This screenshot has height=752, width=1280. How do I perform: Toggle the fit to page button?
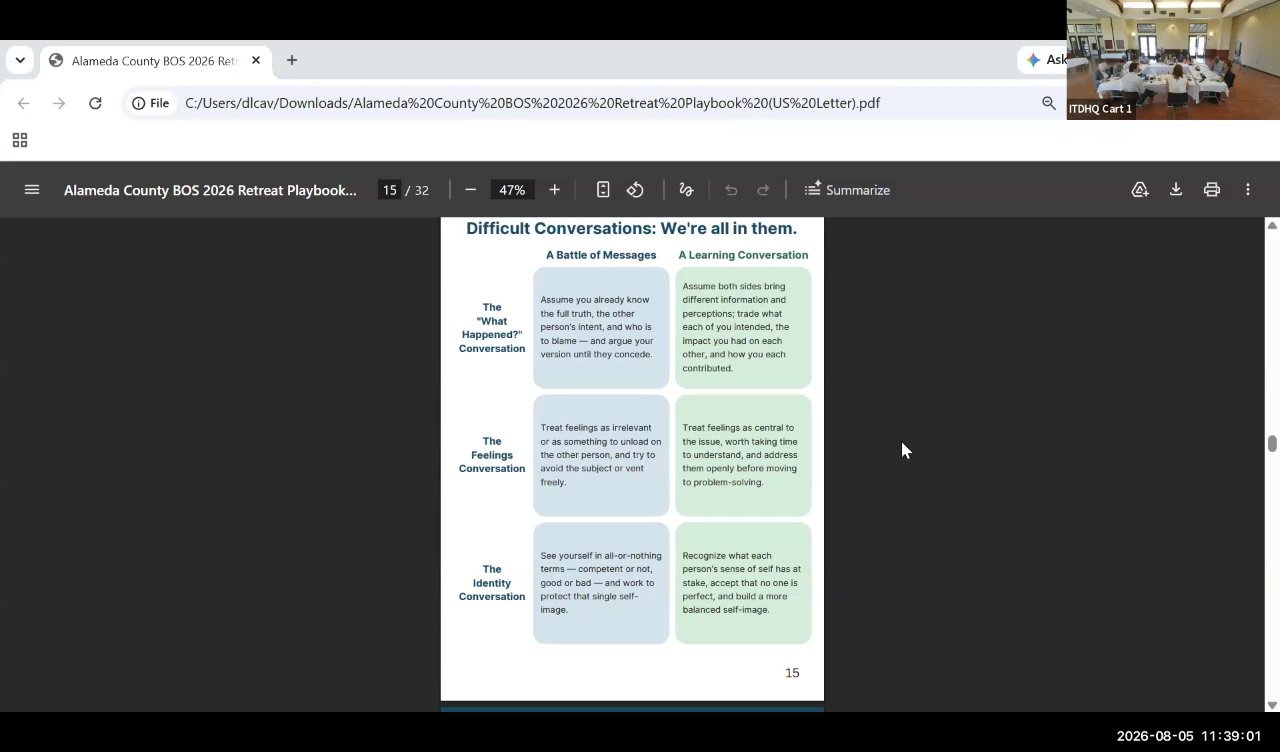pos(603,190)
